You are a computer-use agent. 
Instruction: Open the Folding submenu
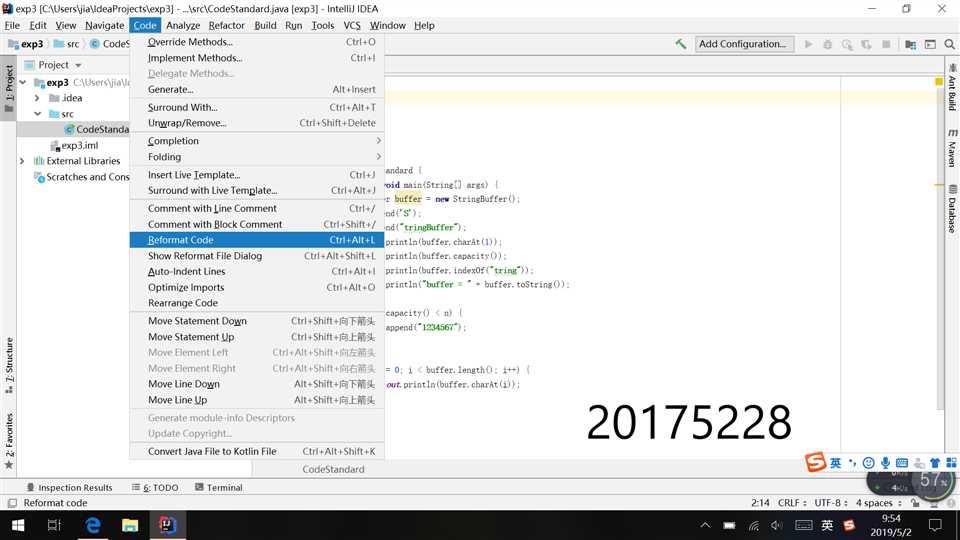click(257, 157)
